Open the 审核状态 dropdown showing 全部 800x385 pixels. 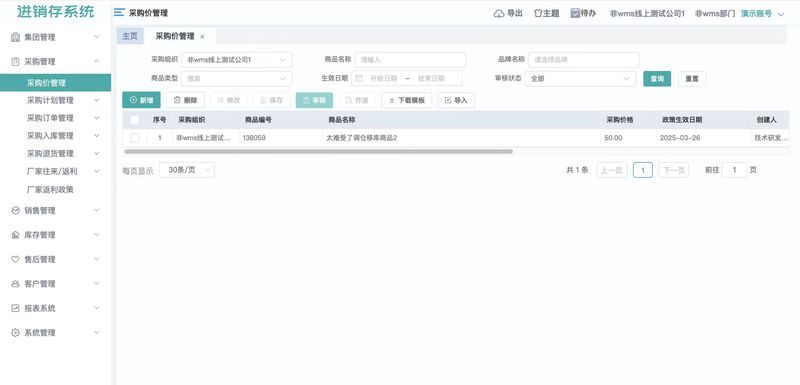[x=581, y=79]
